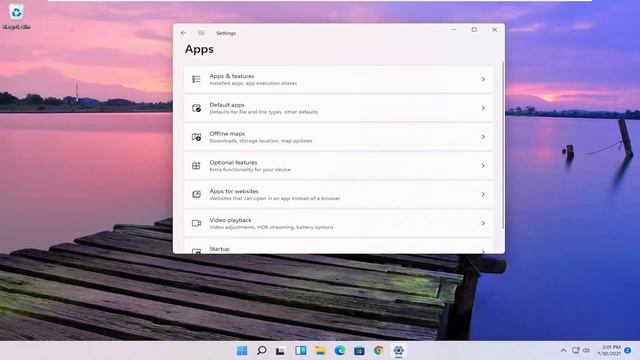
Task: Open taskbar Search
Action: (262, 351)
